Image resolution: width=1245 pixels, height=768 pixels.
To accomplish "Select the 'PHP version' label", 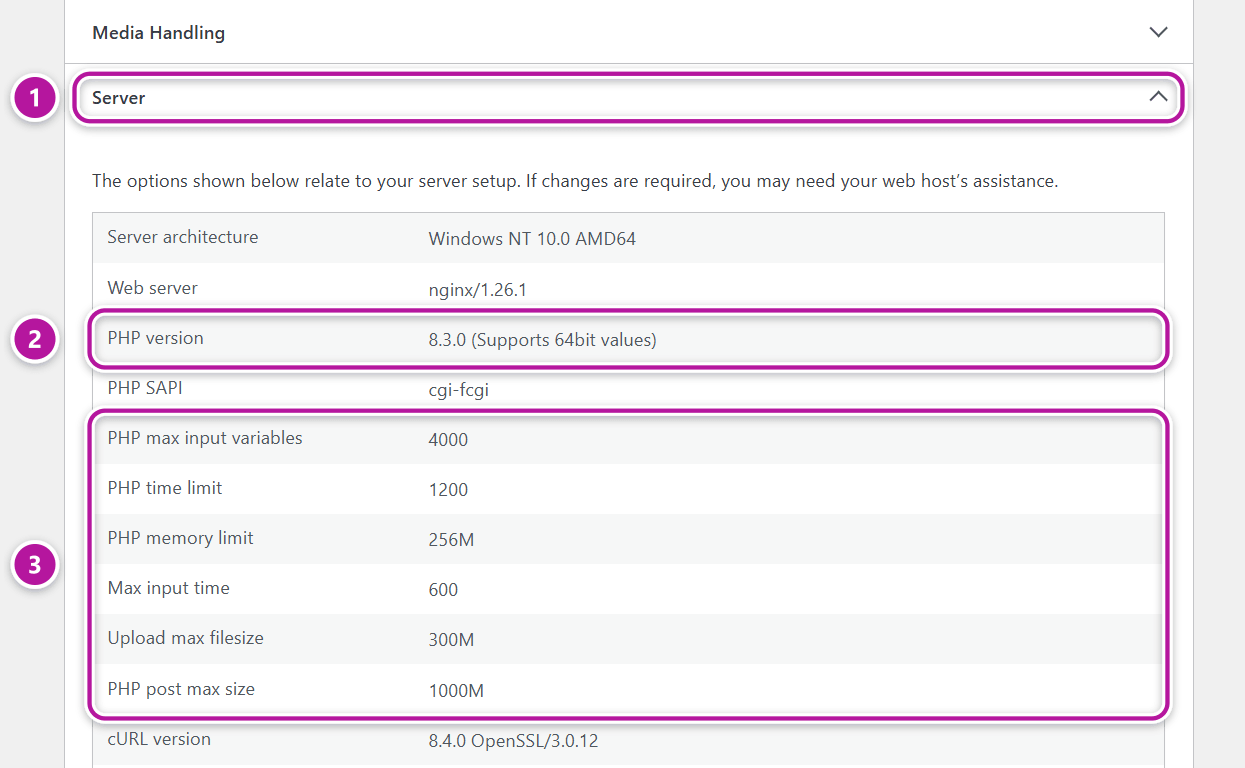I will (156, 338).
